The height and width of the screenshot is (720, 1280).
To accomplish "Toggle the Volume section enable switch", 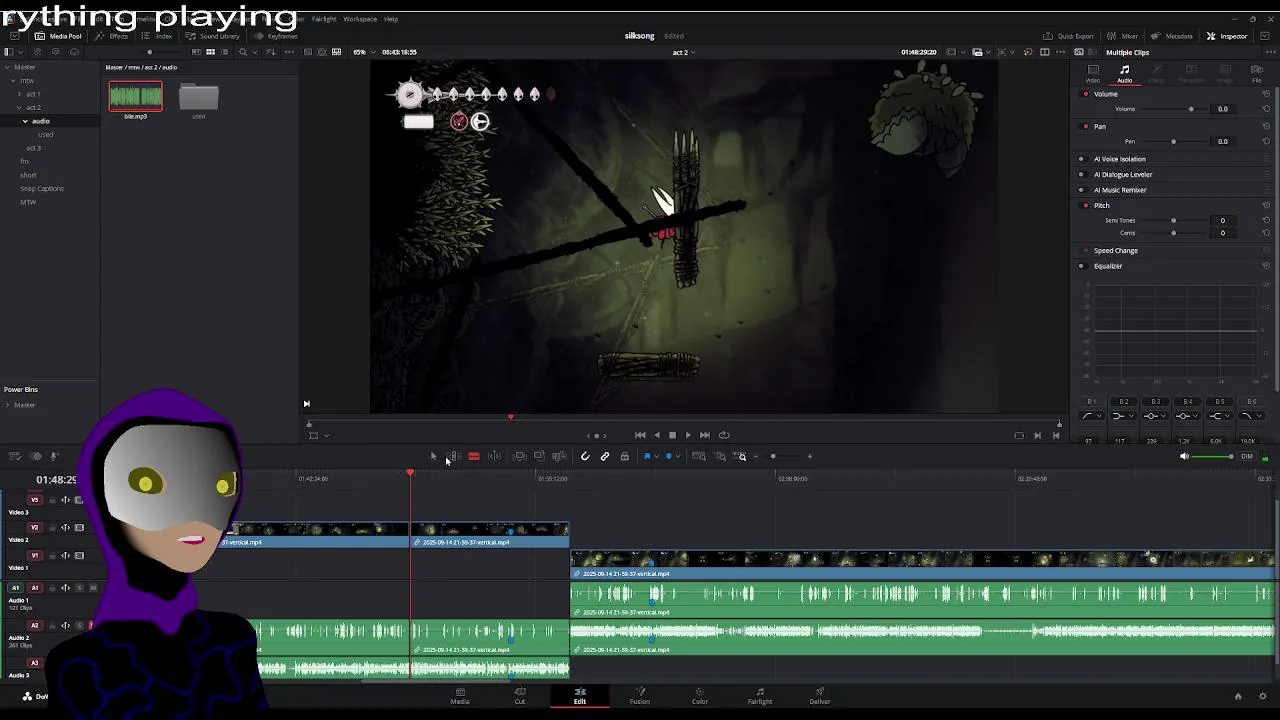I will point(1086,94).
